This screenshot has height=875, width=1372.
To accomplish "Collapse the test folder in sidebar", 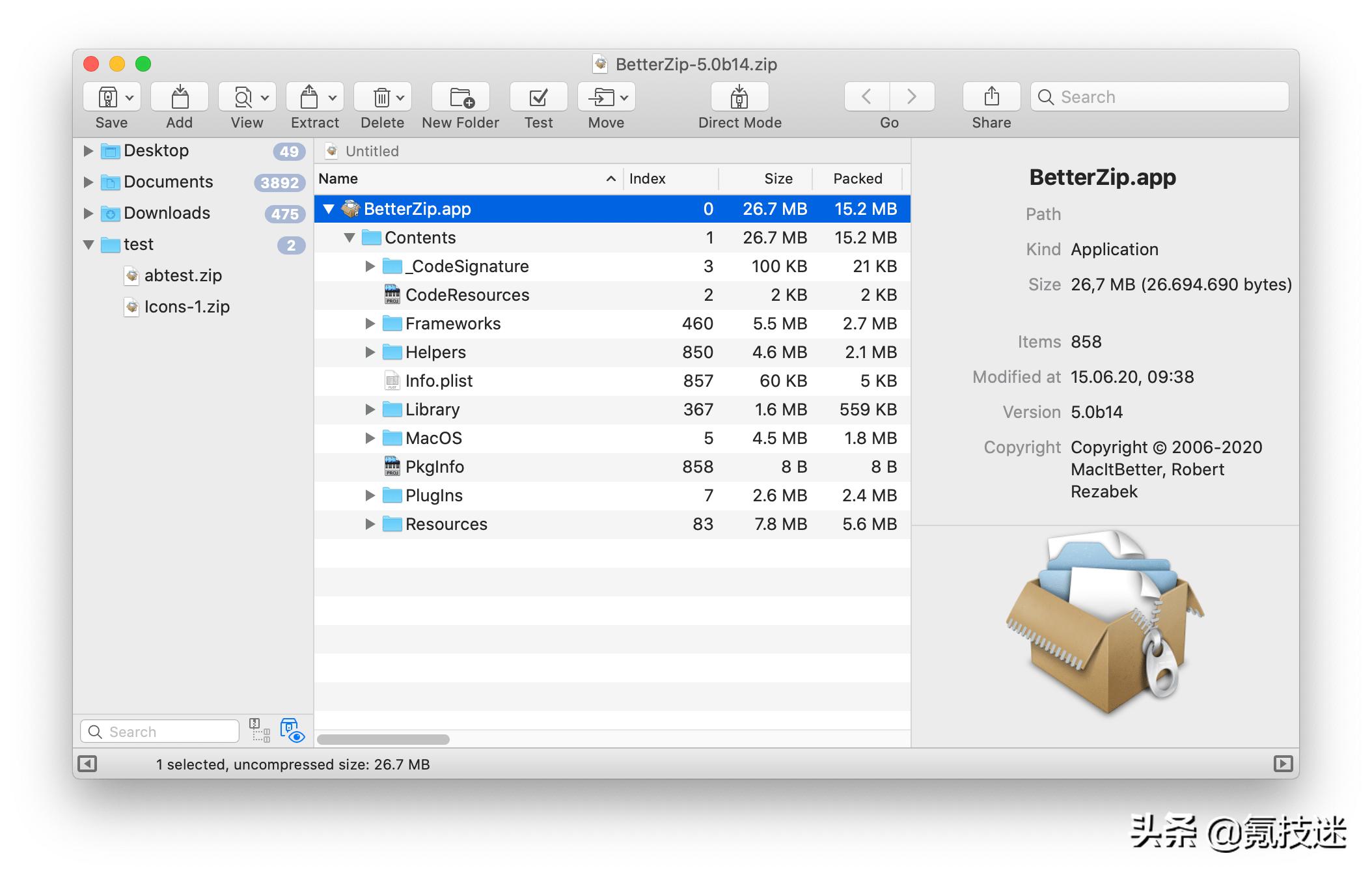I will point(89,245).
